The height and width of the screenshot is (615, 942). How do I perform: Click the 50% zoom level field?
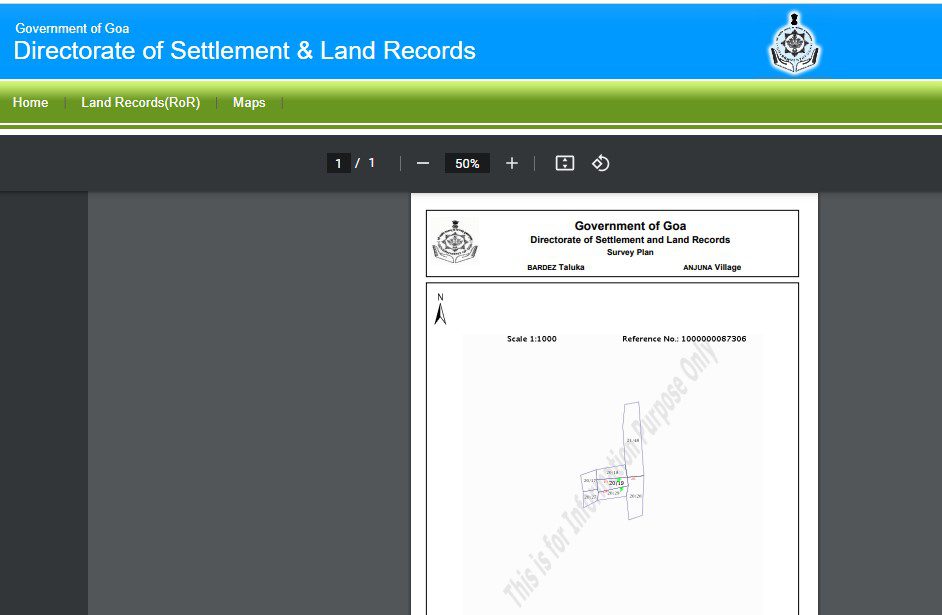[467, 163]
